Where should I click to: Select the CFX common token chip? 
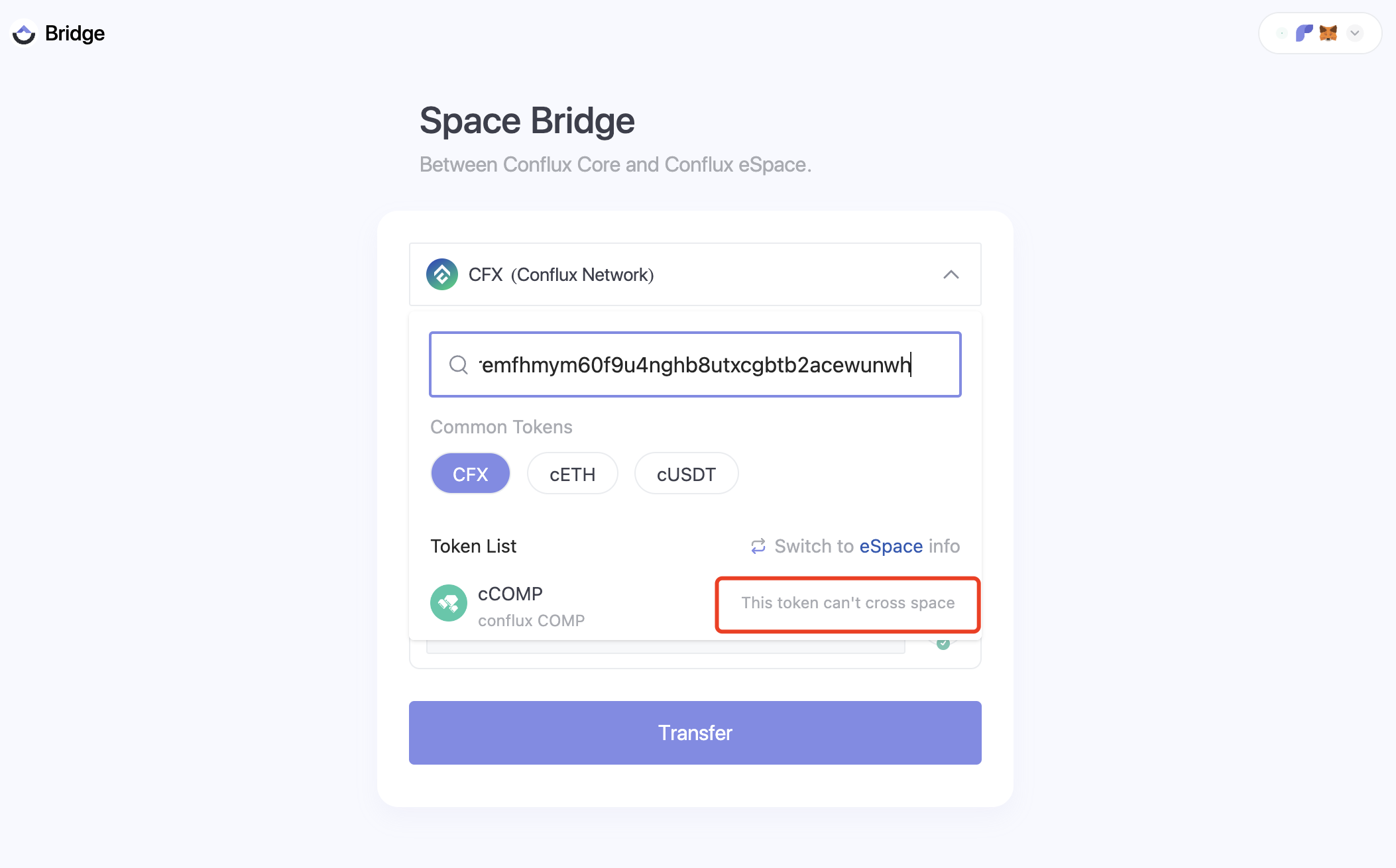[x=470, y=473]
